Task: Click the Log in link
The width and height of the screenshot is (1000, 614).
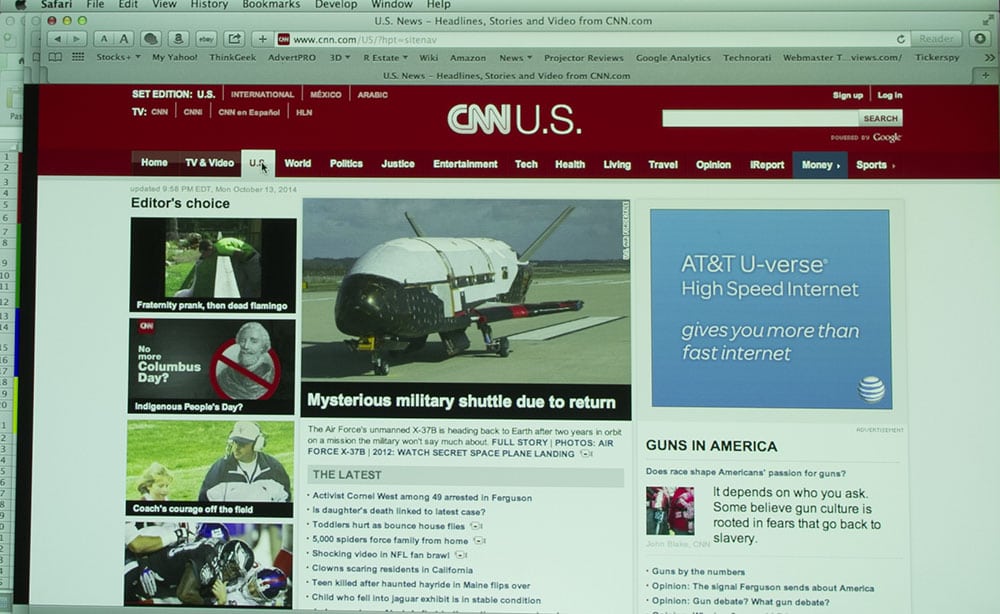Action: [x=890, y=95]
